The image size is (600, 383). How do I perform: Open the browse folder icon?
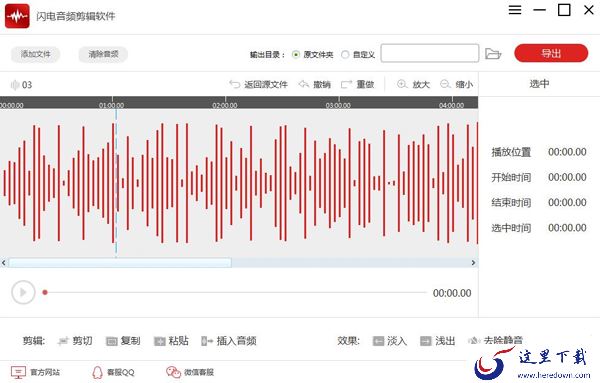coord(493,54)
